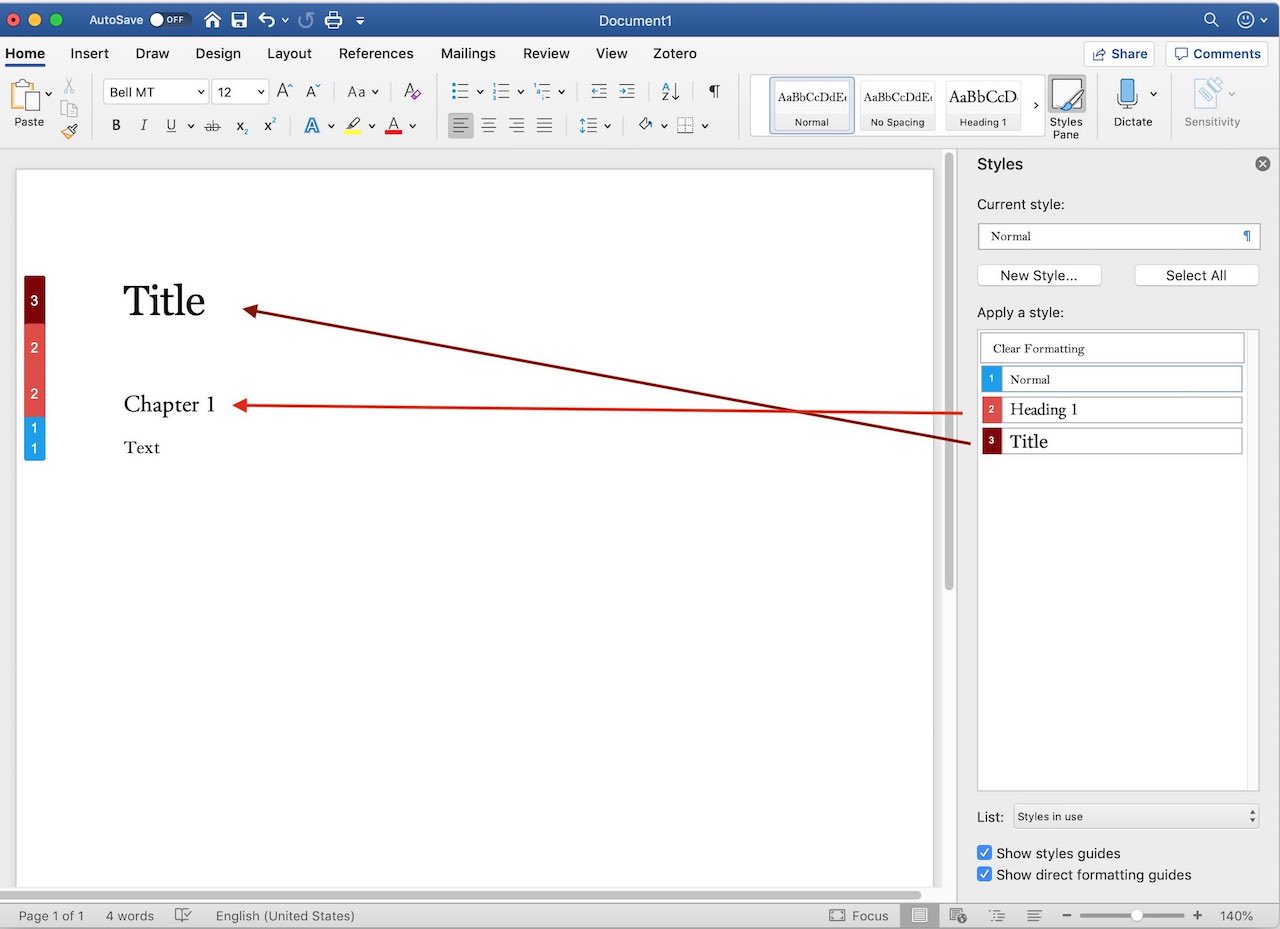Click the Sort A-Z icon

(670, 92)
